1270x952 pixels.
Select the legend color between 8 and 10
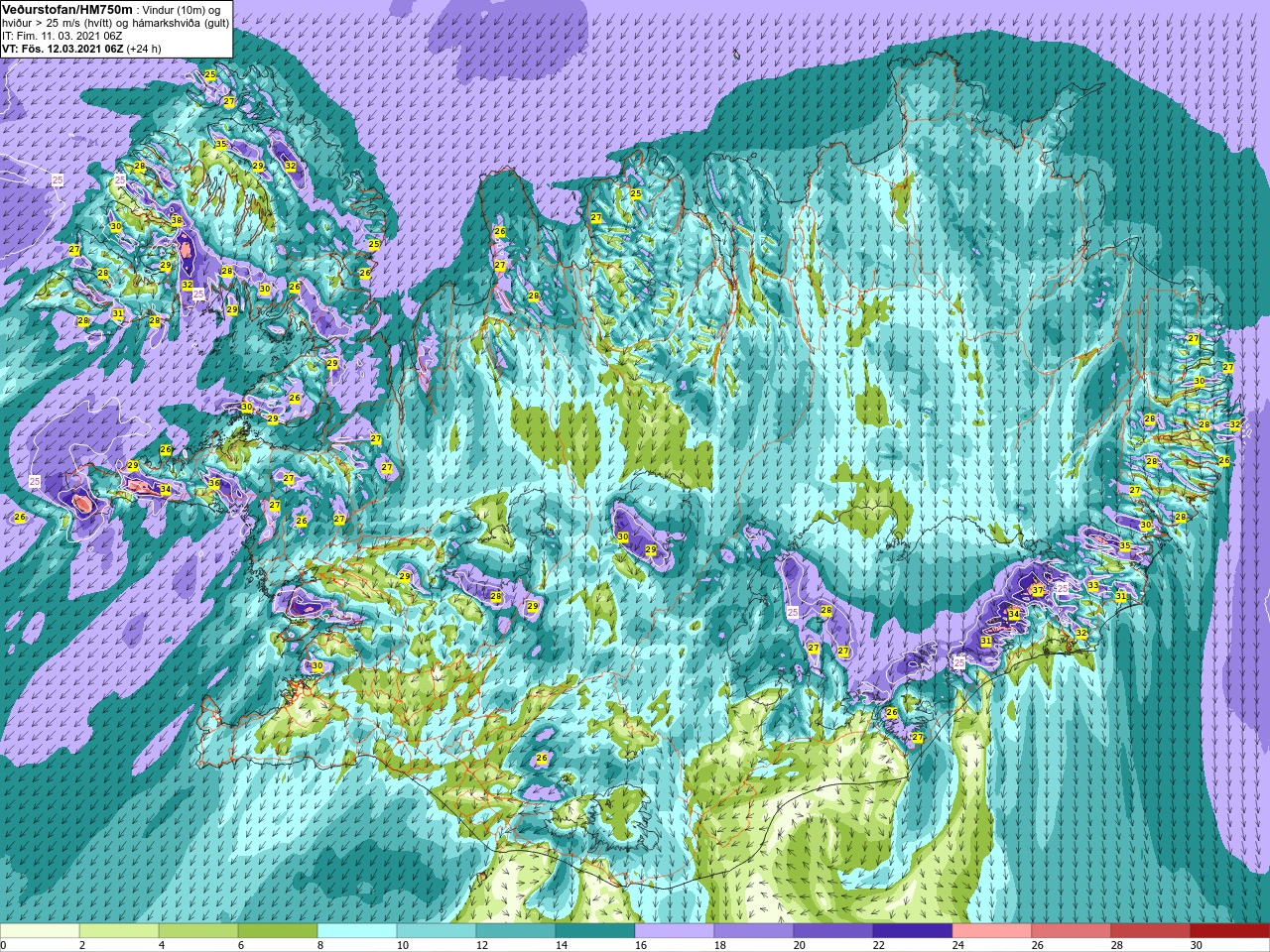click(x=357, y=931)
